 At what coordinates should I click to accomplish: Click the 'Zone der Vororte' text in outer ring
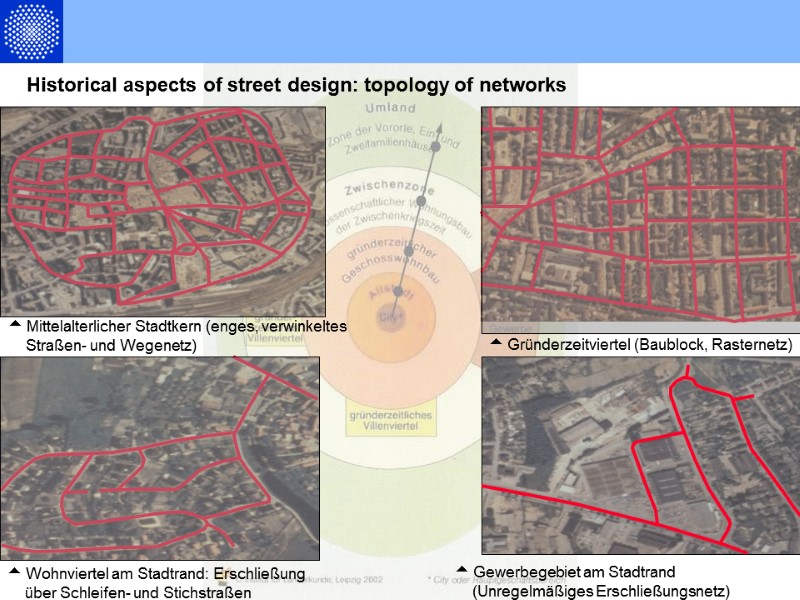point(370,133)
